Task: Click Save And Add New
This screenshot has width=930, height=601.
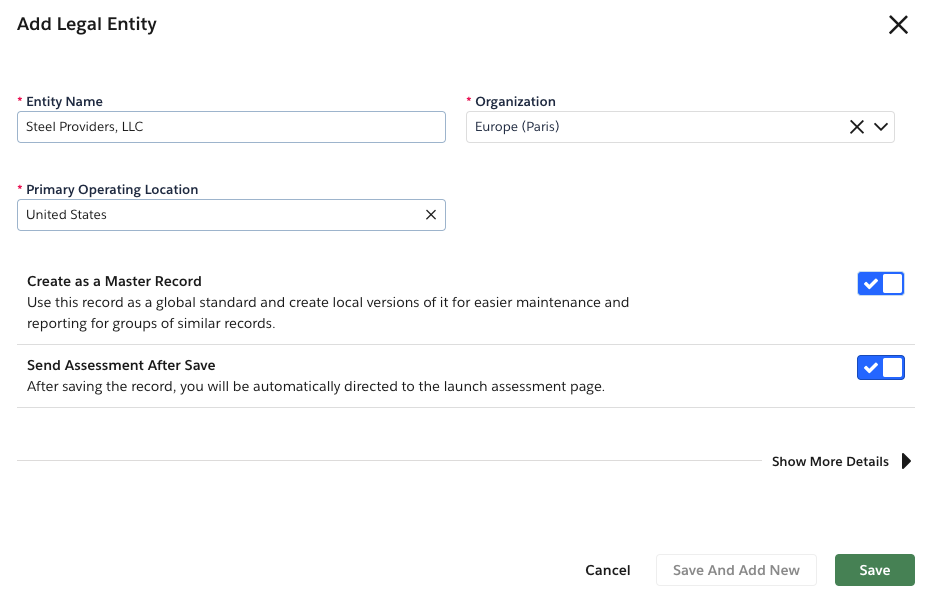Action: click(736, 570)
